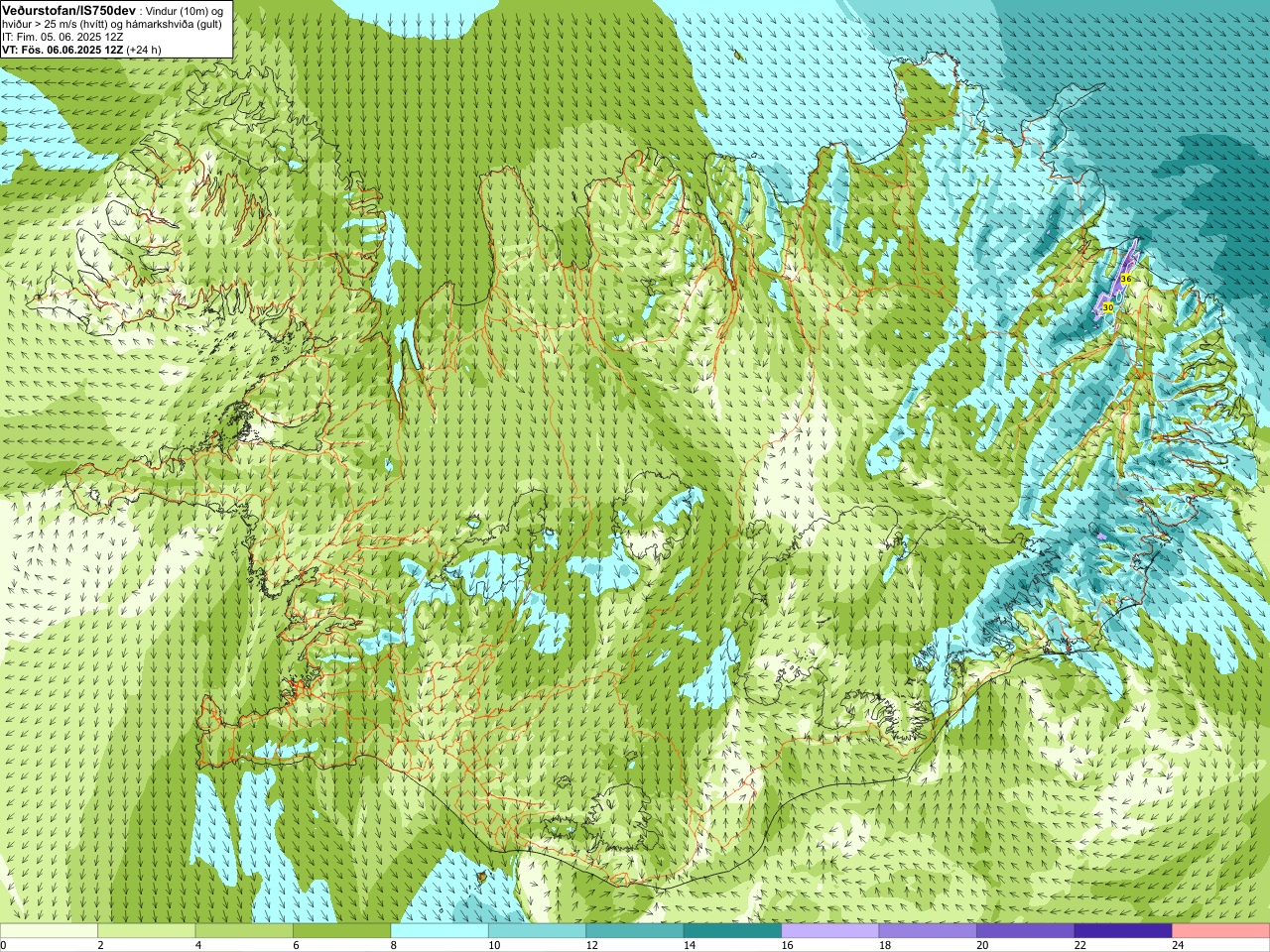
Task: Select the pink above-24 legend swatch
Action: [1221, 931]
